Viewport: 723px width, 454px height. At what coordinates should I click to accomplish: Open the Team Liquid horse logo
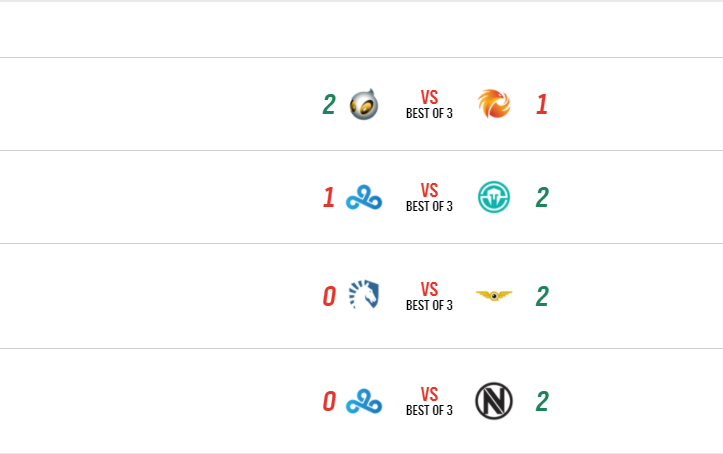(x=364, y=296)
